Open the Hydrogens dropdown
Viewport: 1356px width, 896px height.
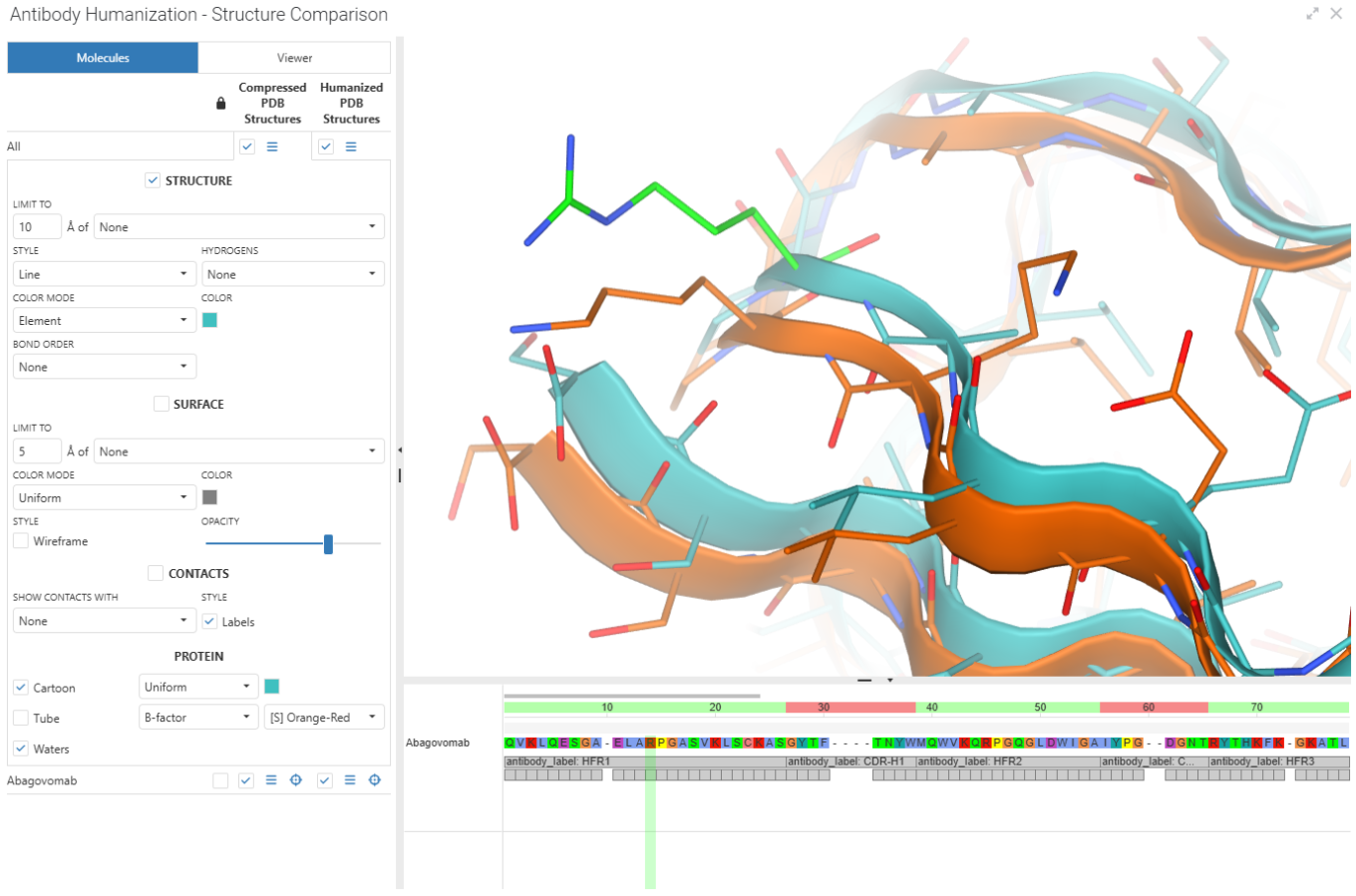[293, 274]
